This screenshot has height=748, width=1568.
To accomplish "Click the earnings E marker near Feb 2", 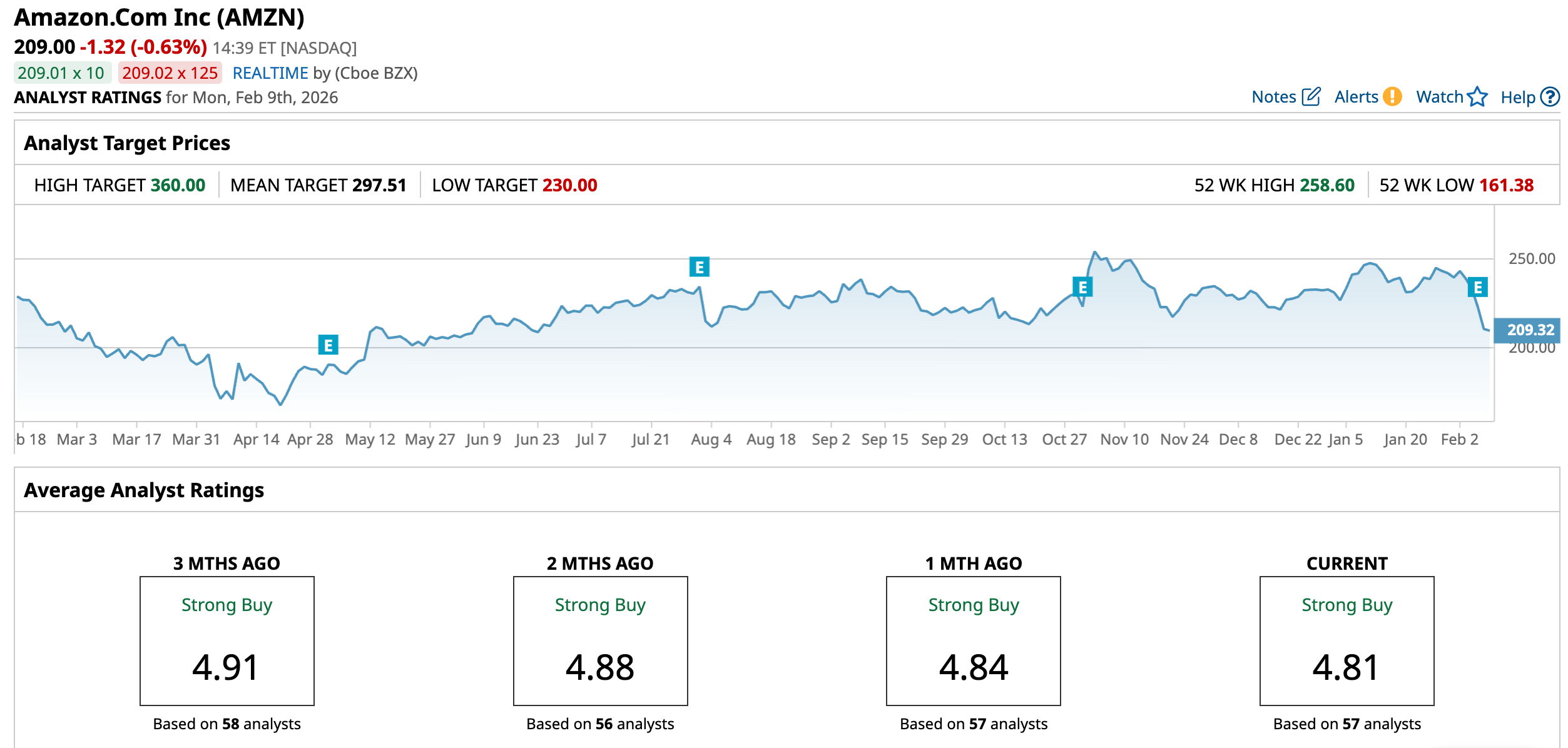I will point(1477,287).
